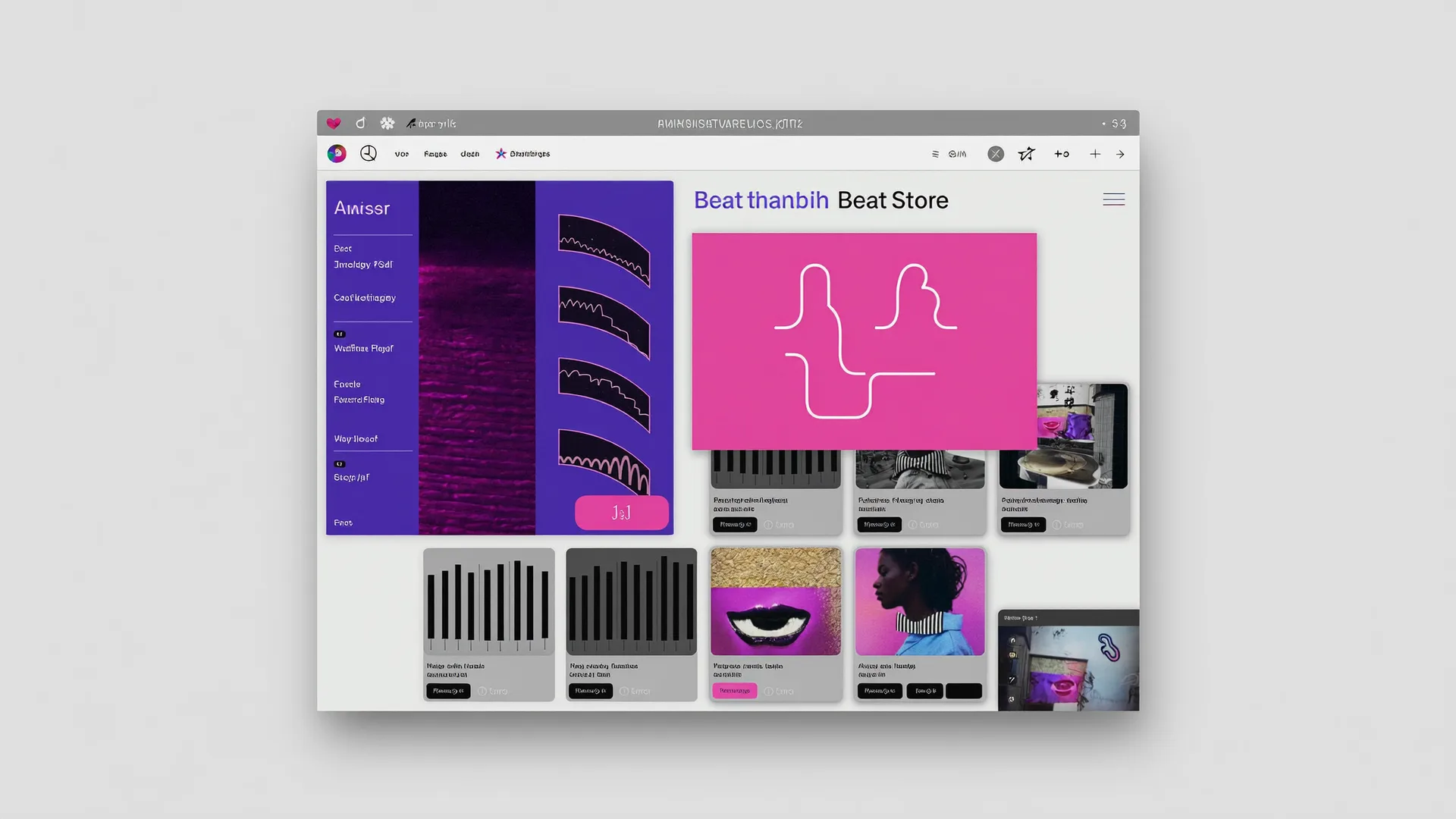Screen dimensions: 1456x819
Task: Open the colorful circular logo in the toolbar
Action: 337,154
